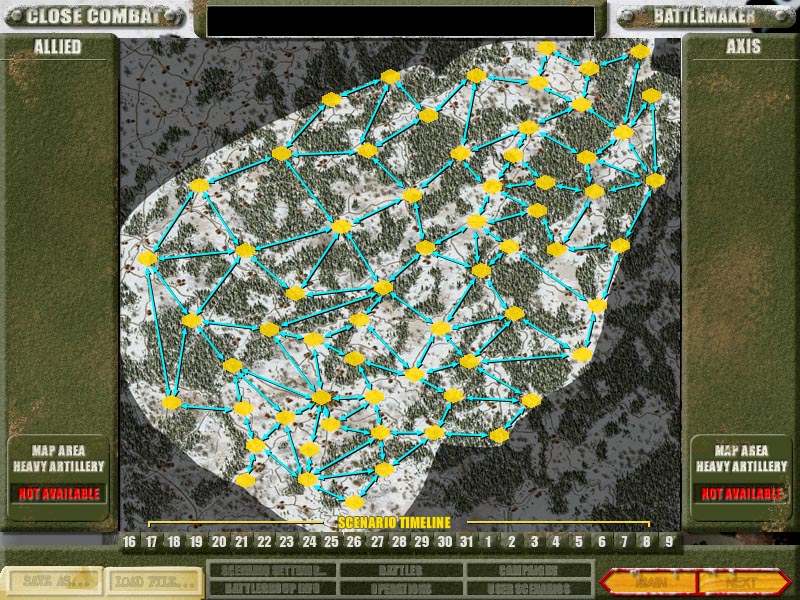
Task: Choose day 3 on the timeline
Action: click(534, 542)
